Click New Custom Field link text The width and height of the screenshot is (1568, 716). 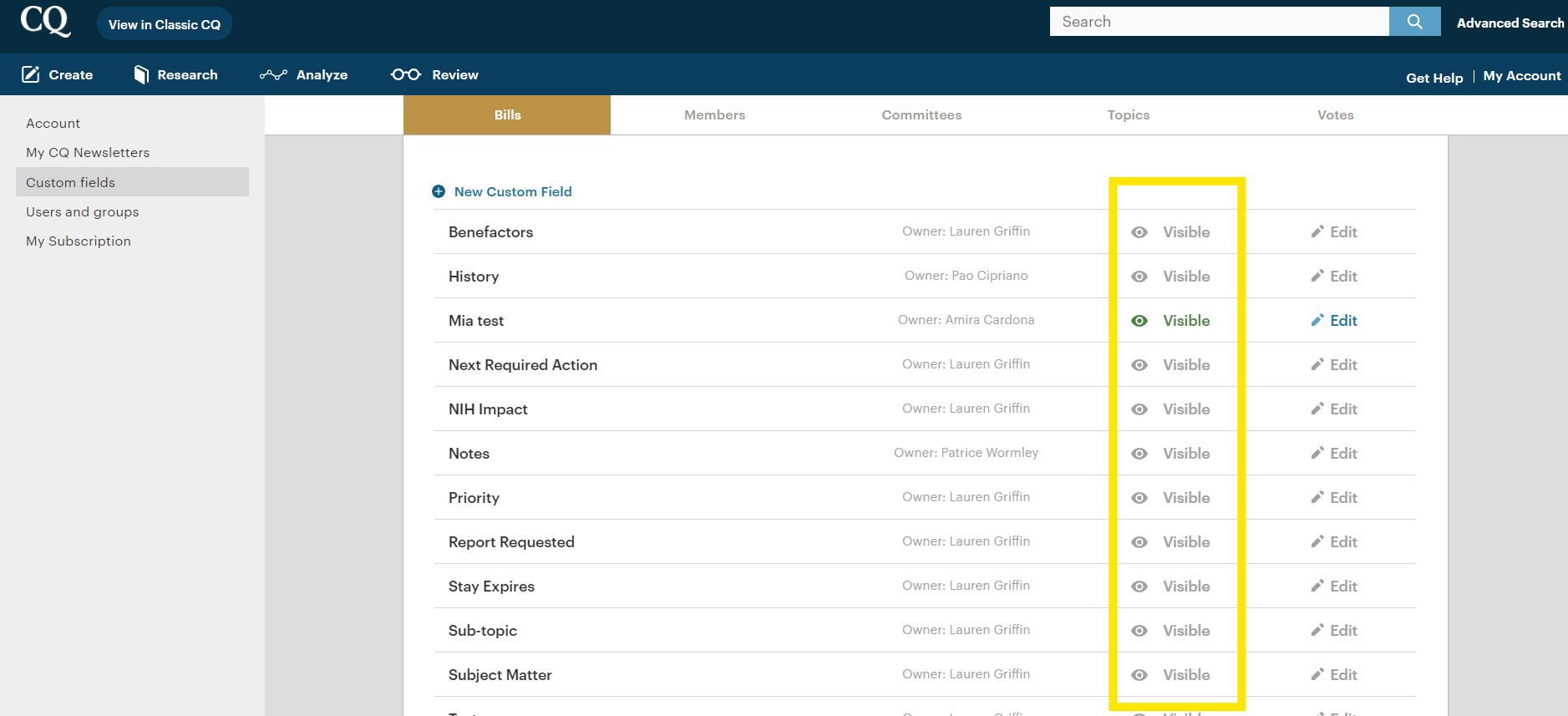point(513,192)
